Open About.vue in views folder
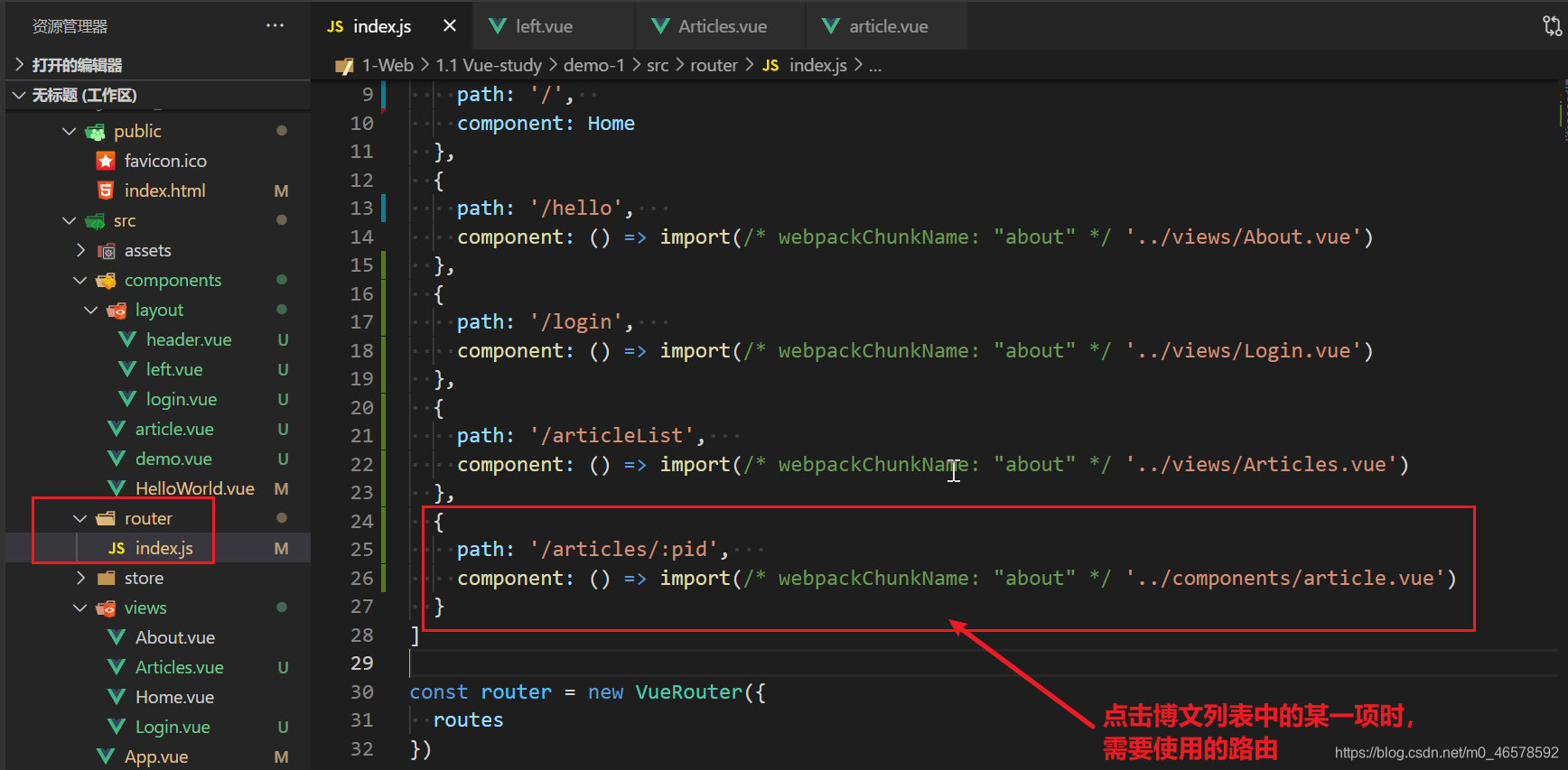 click(x=175, y=638)
